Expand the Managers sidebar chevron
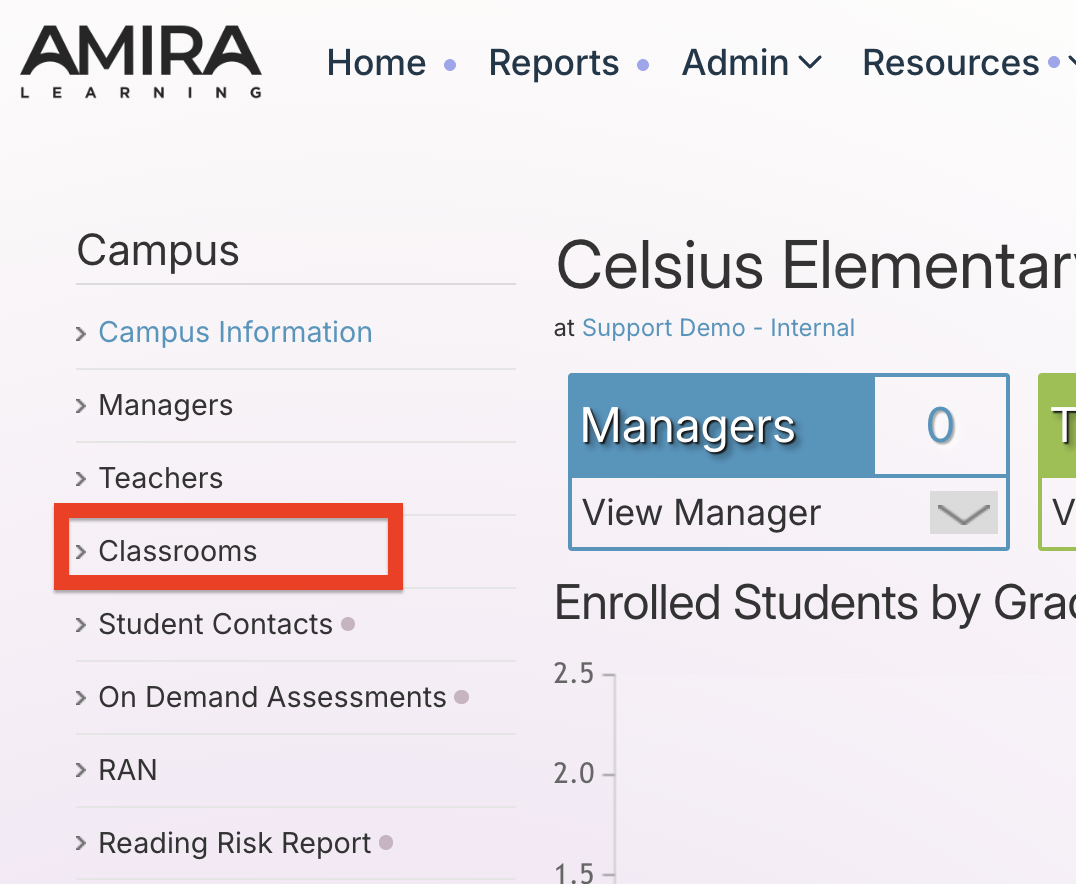This screenshot has height=884, width=1076. click(x=81, y=405)
